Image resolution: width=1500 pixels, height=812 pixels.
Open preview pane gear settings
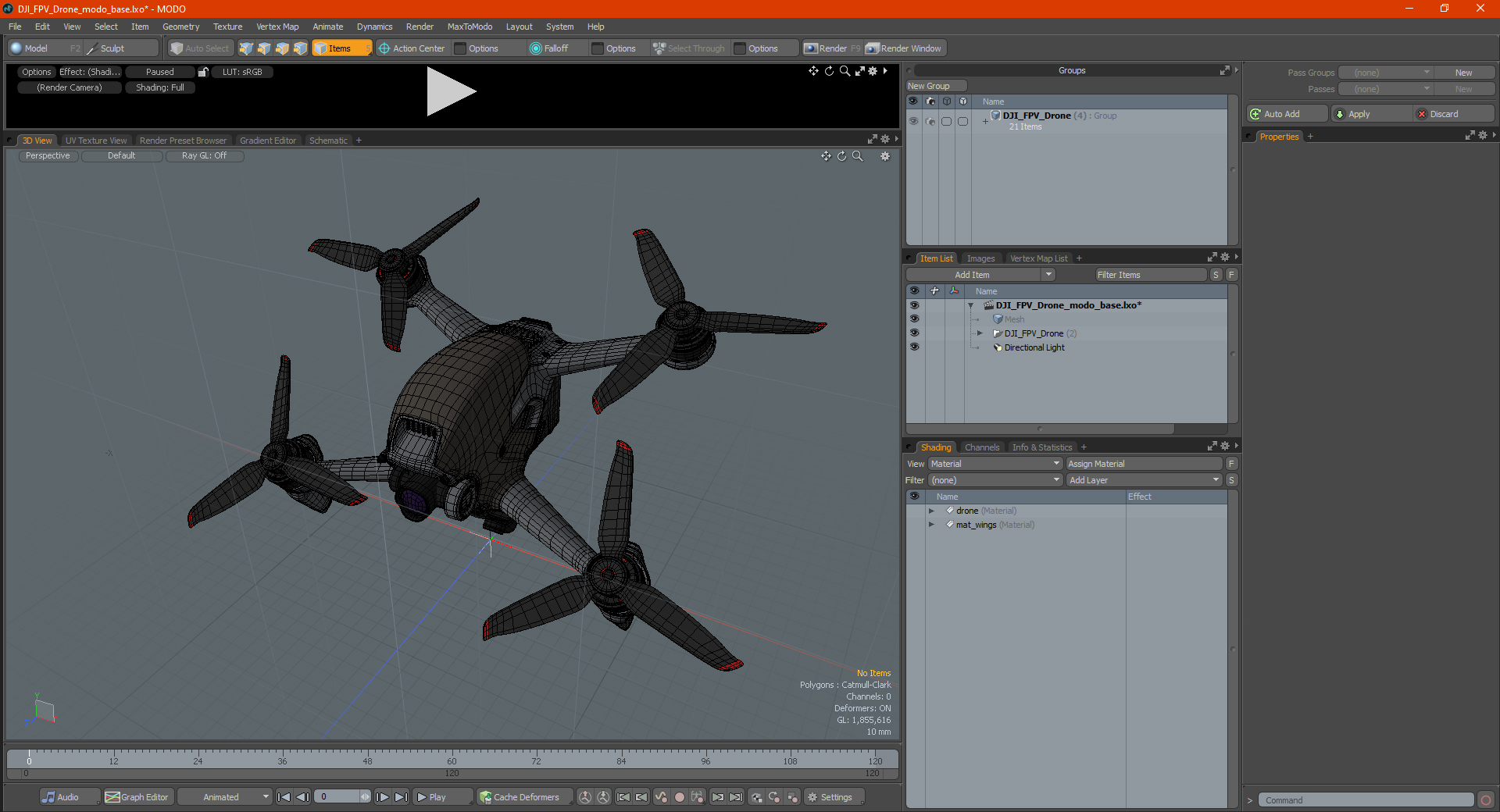[873, 71]
